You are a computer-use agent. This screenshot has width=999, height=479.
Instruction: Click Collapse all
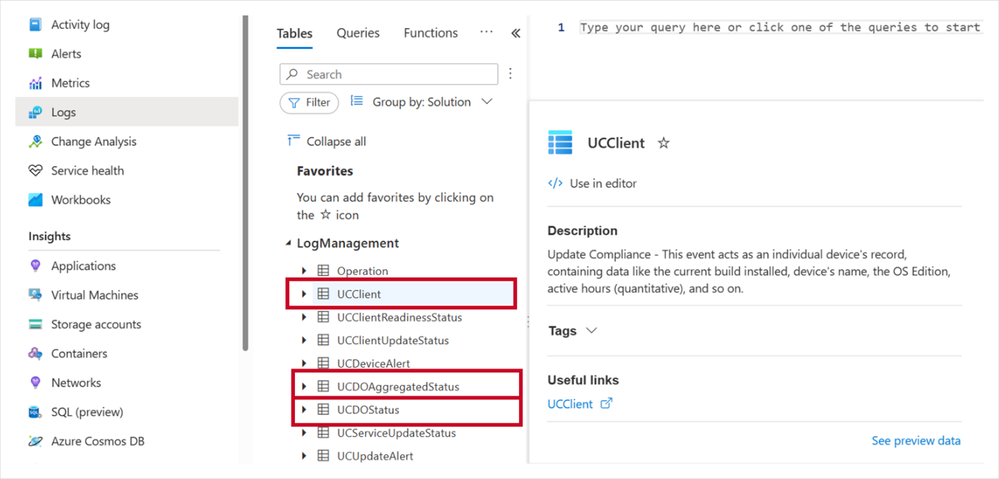click(x=336, y=141)
